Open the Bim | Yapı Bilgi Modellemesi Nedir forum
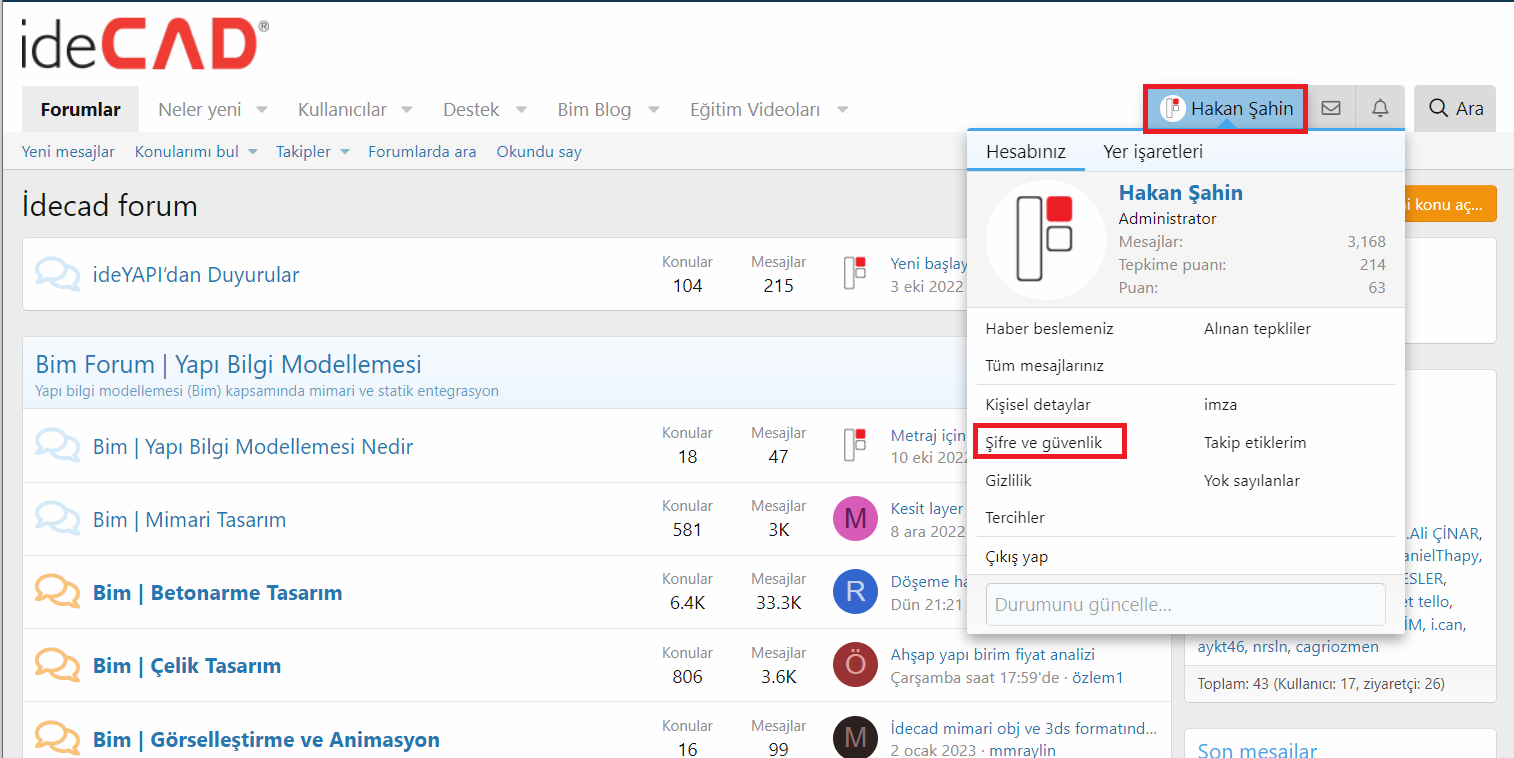The height and width of the screenshot is (758, 1514). pos(253,446)
